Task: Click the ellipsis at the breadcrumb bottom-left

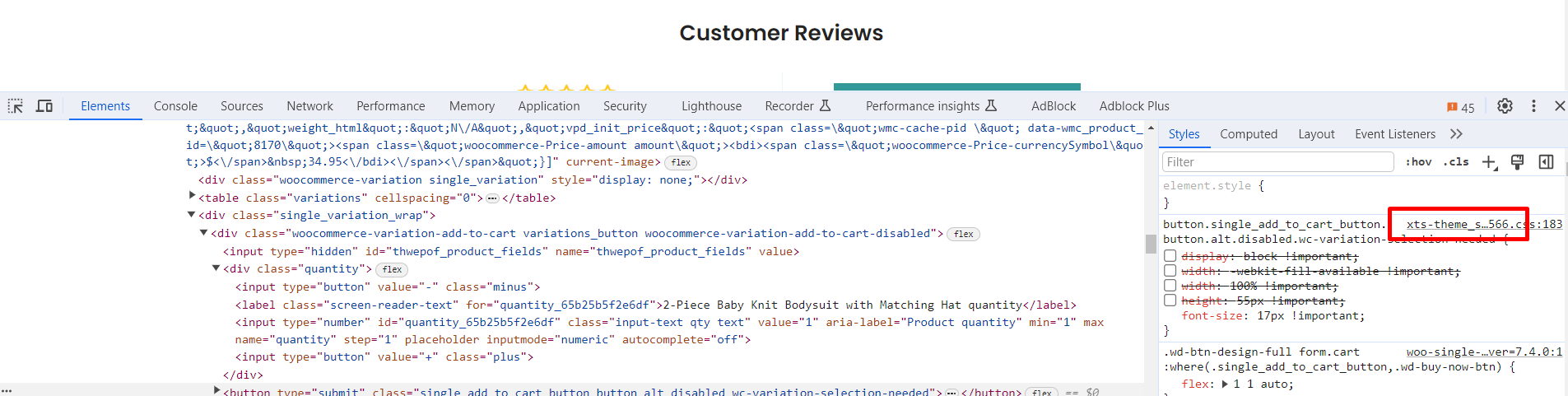Action: click(7, 391)
